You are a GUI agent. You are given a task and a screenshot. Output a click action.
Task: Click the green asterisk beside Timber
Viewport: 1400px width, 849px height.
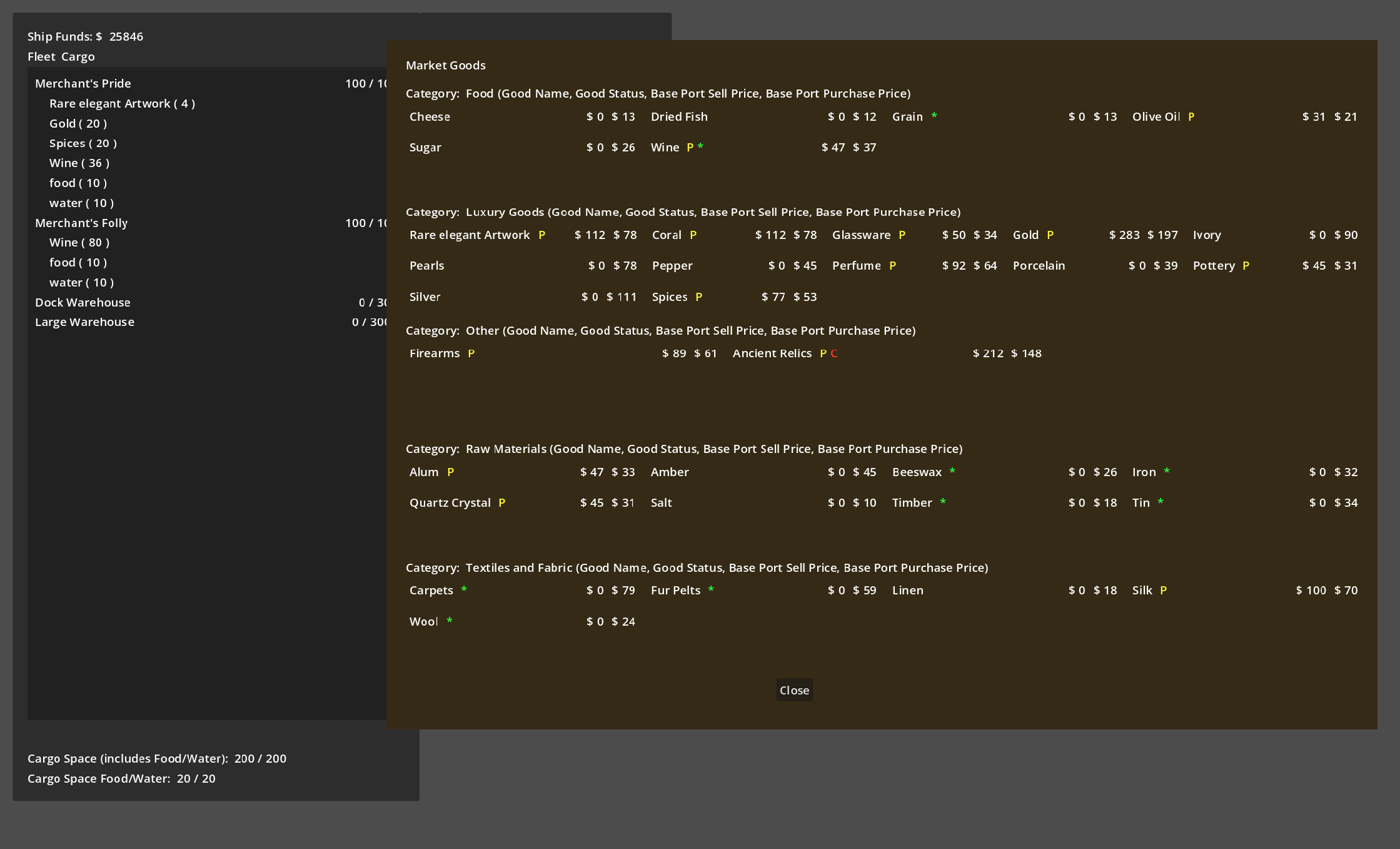[x=942, y=502]
